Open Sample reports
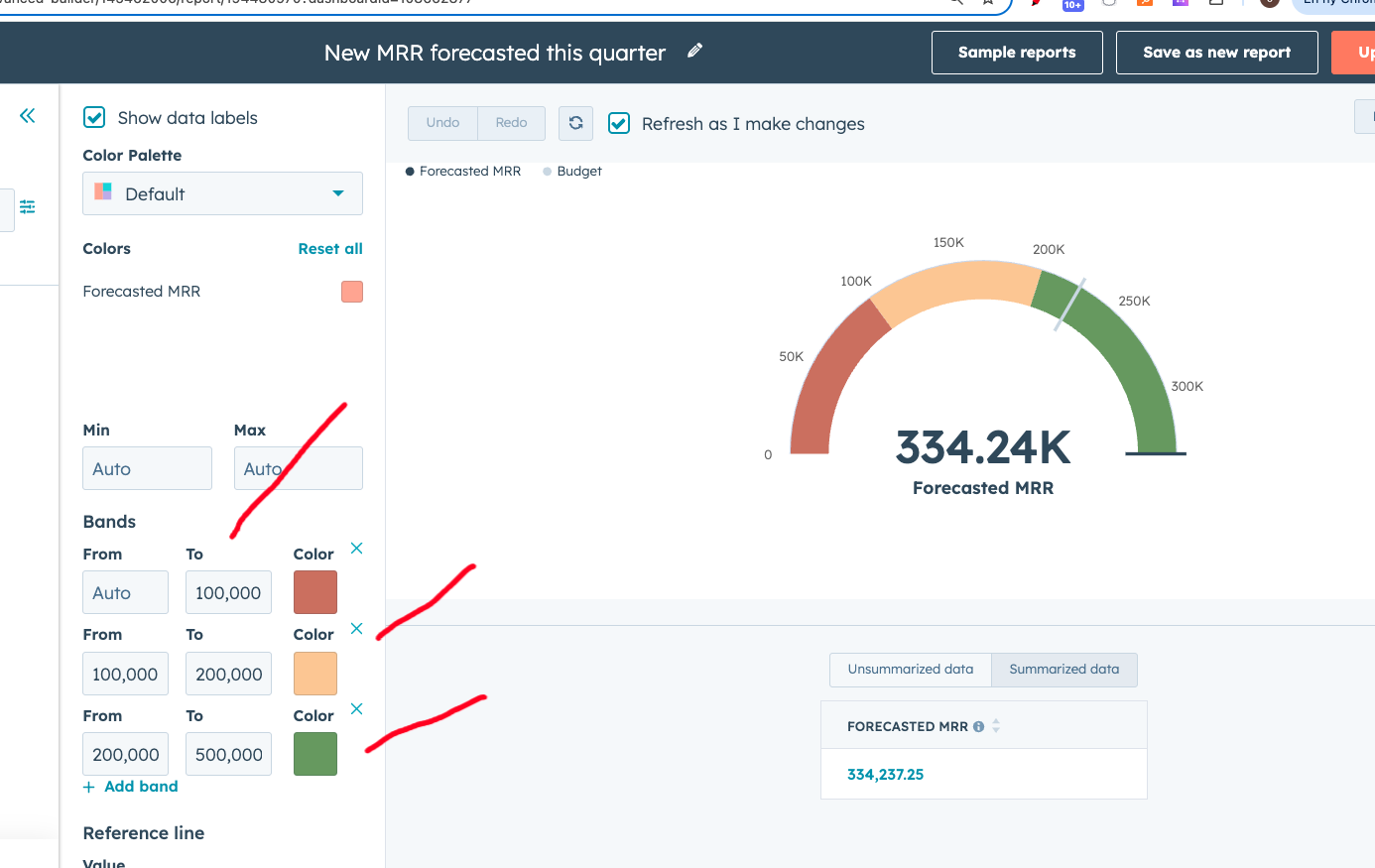 (x=1017, y=53)
